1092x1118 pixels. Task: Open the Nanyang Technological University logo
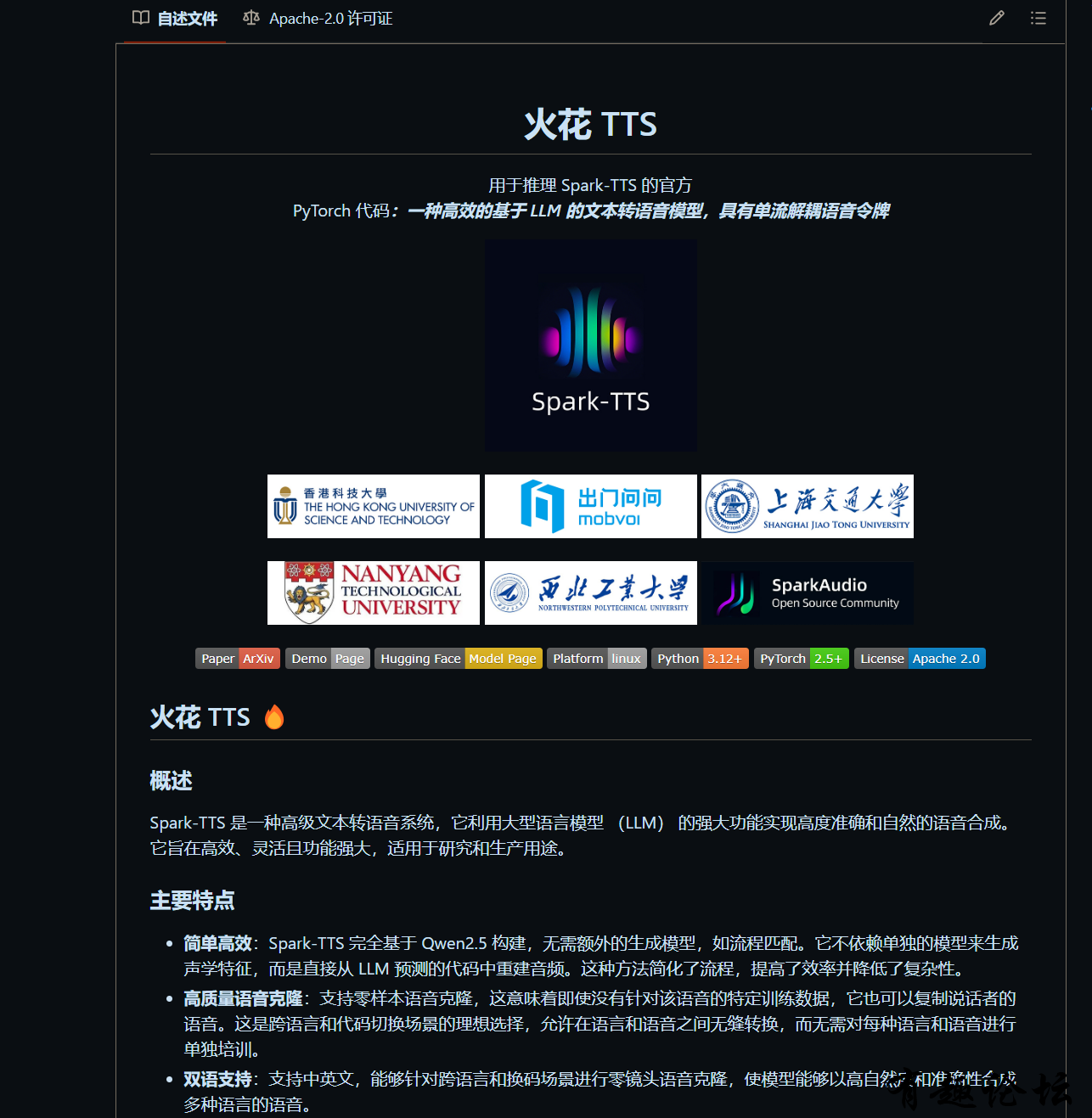coord(374,593)
